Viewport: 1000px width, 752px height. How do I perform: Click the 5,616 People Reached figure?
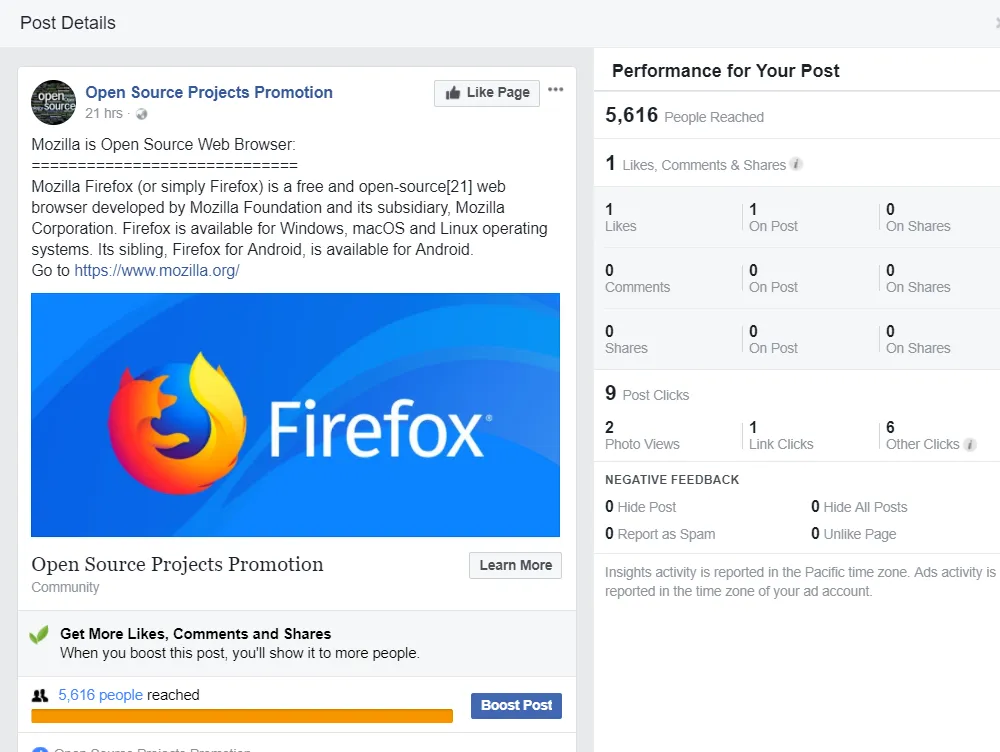coord(684,115)
